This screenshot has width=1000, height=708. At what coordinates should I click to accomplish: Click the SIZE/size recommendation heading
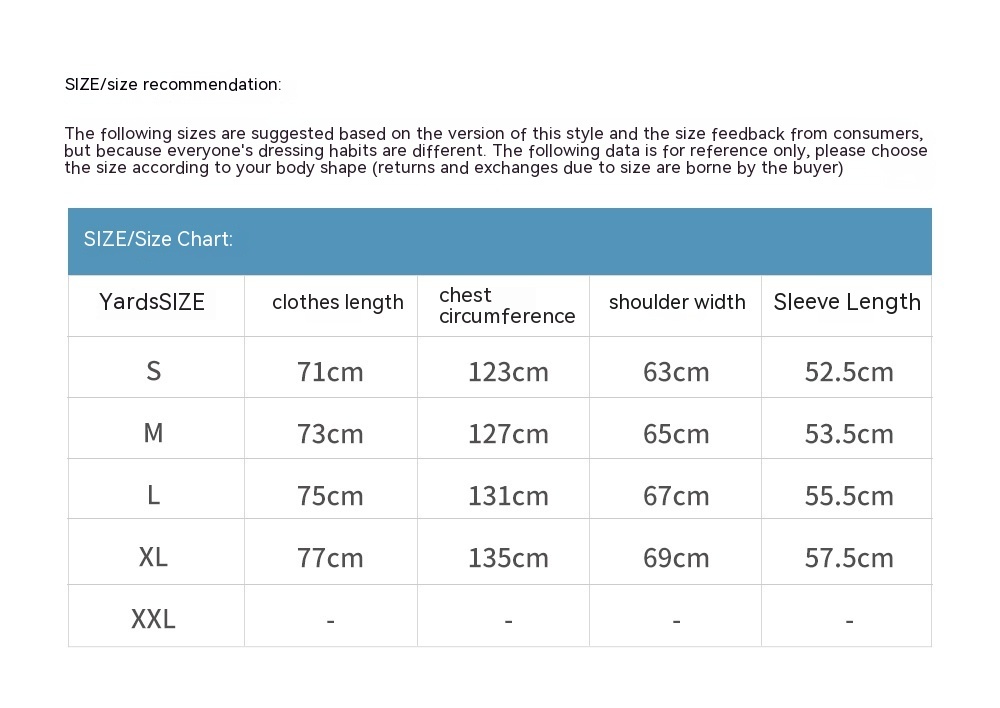click(x=173, y=85)
